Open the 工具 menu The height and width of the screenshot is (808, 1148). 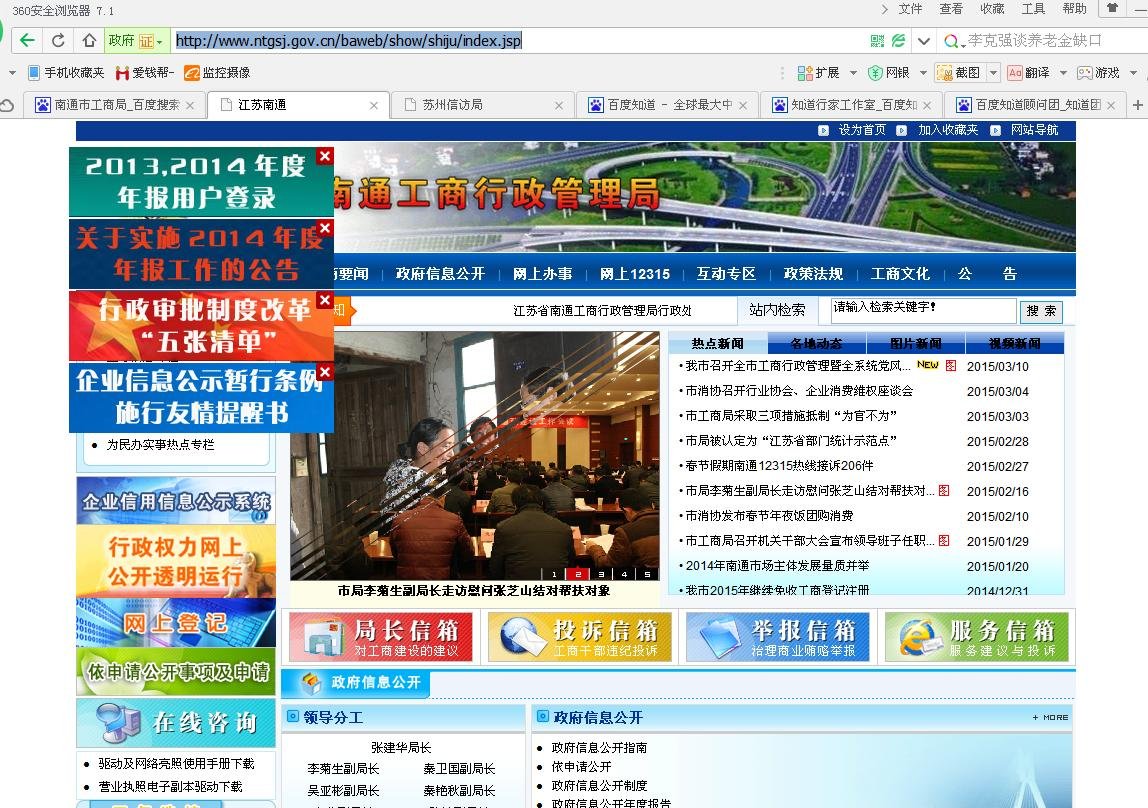pyautogui.click(x=1032, y=8)
